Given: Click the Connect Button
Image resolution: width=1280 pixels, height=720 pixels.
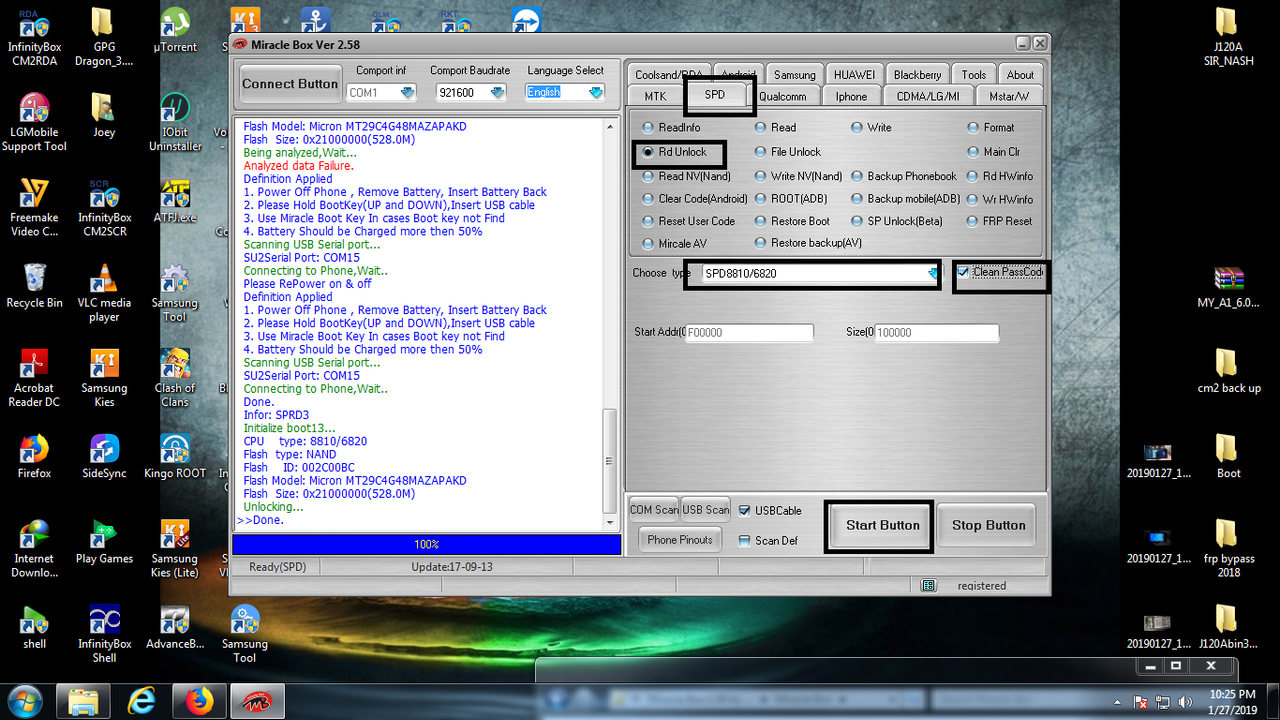Looking at the screenshot, I should [290, 84].
